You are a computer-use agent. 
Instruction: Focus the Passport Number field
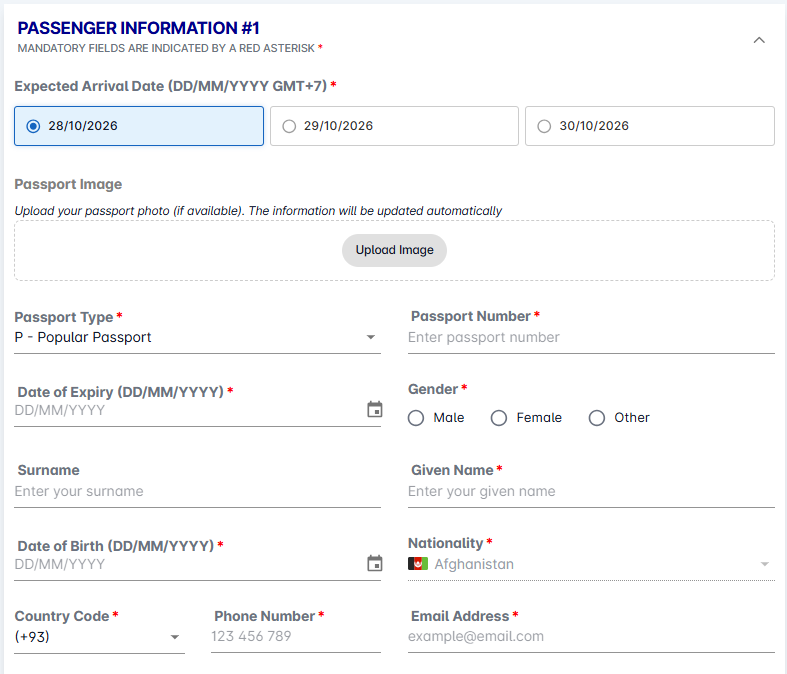tap(591, 337)
